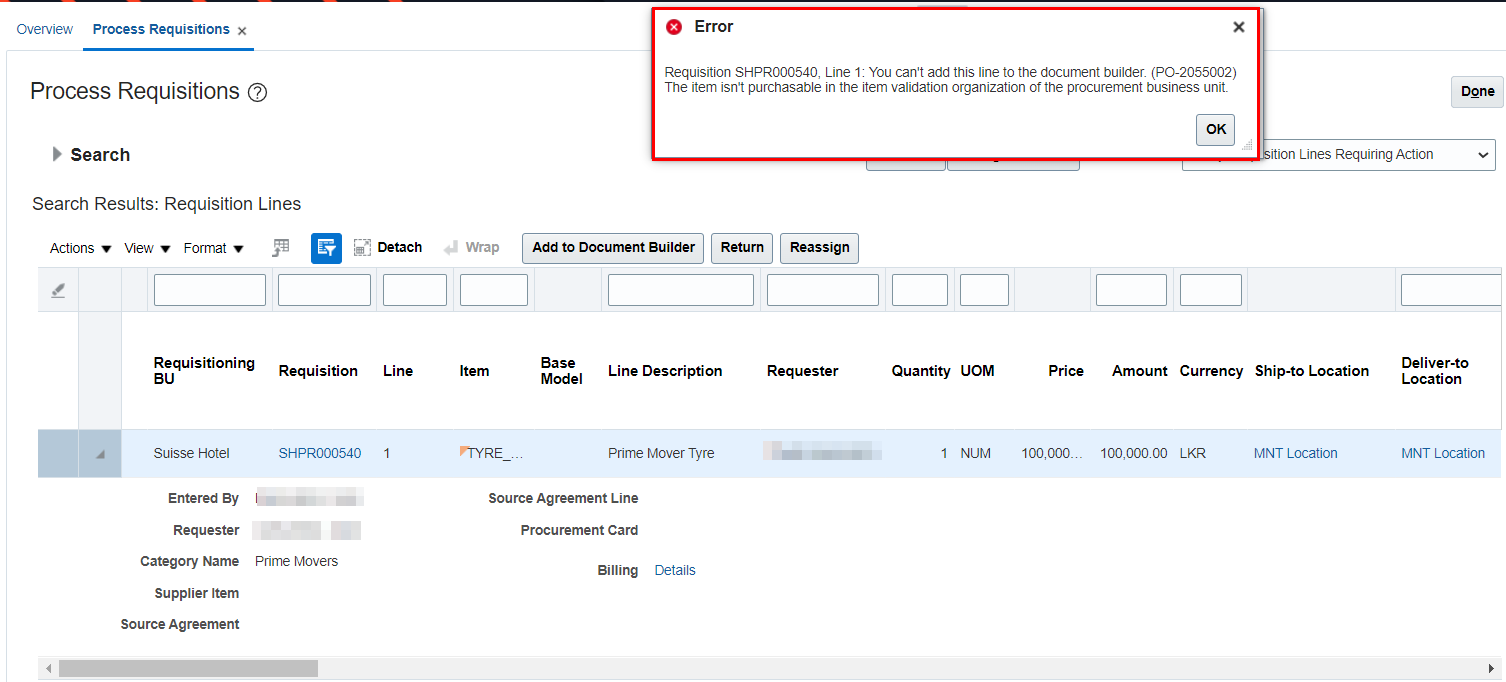Toggle the Query By Example filter icon
Screen dimensions: 1506x682
point(326,248)
